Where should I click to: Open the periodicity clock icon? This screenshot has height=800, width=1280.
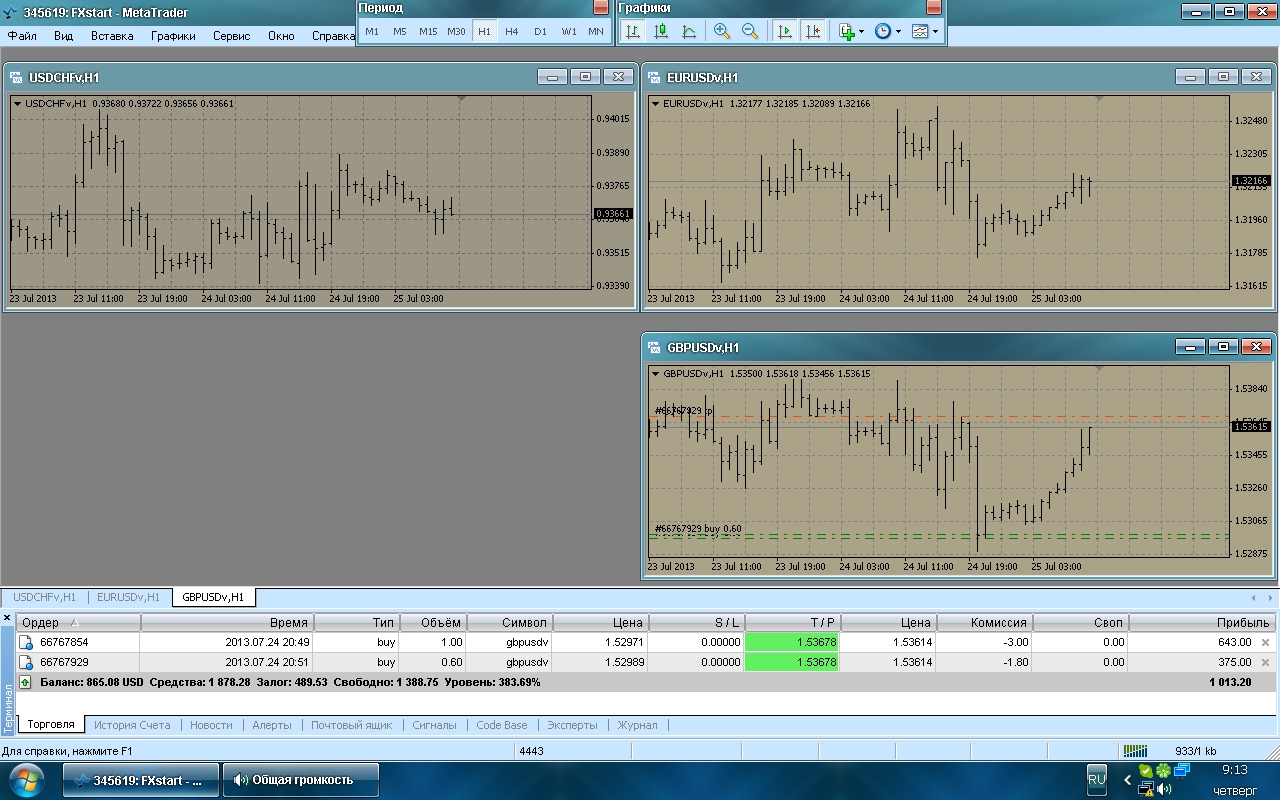882,31
